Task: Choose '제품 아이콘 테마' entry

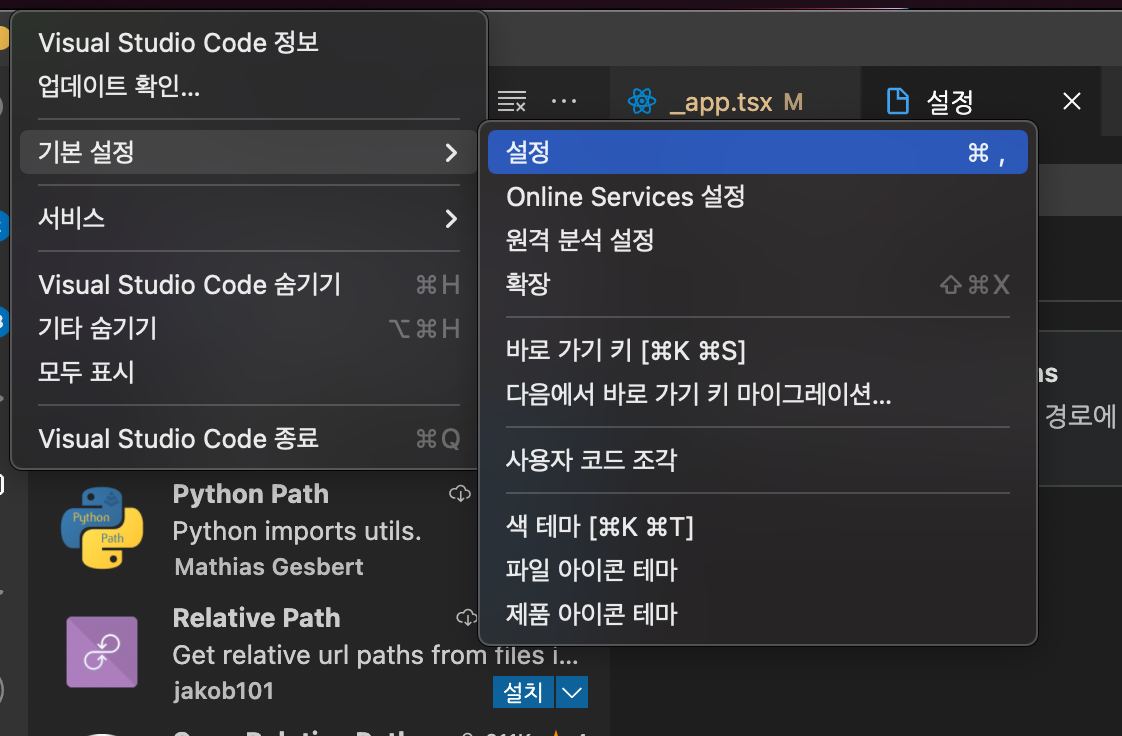Action: 758,614
